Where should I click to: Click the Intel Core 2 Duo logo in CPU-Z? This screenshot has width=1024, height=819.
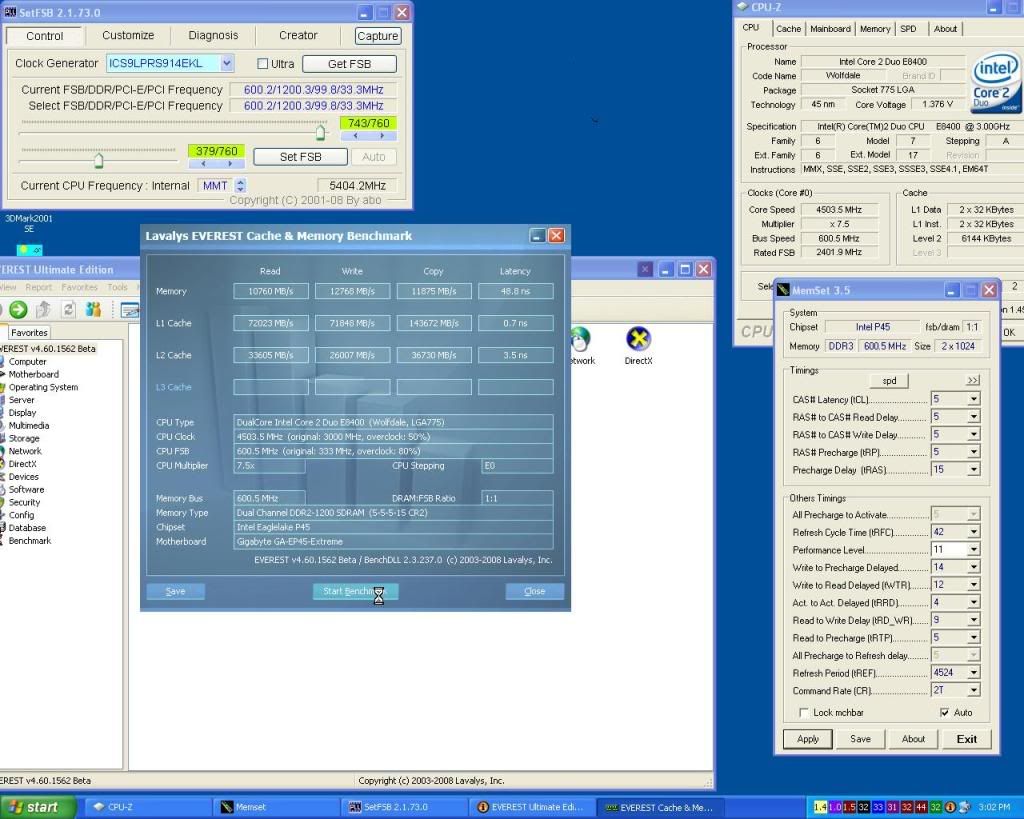point(995,84)
